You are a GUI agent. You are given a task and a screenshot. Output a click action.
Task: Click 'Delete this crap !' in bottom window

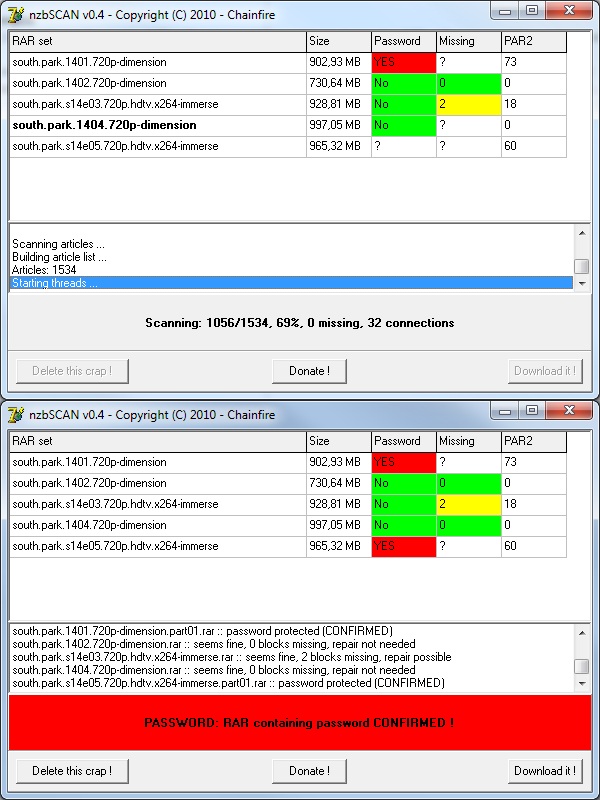click(x=72, y=770)
